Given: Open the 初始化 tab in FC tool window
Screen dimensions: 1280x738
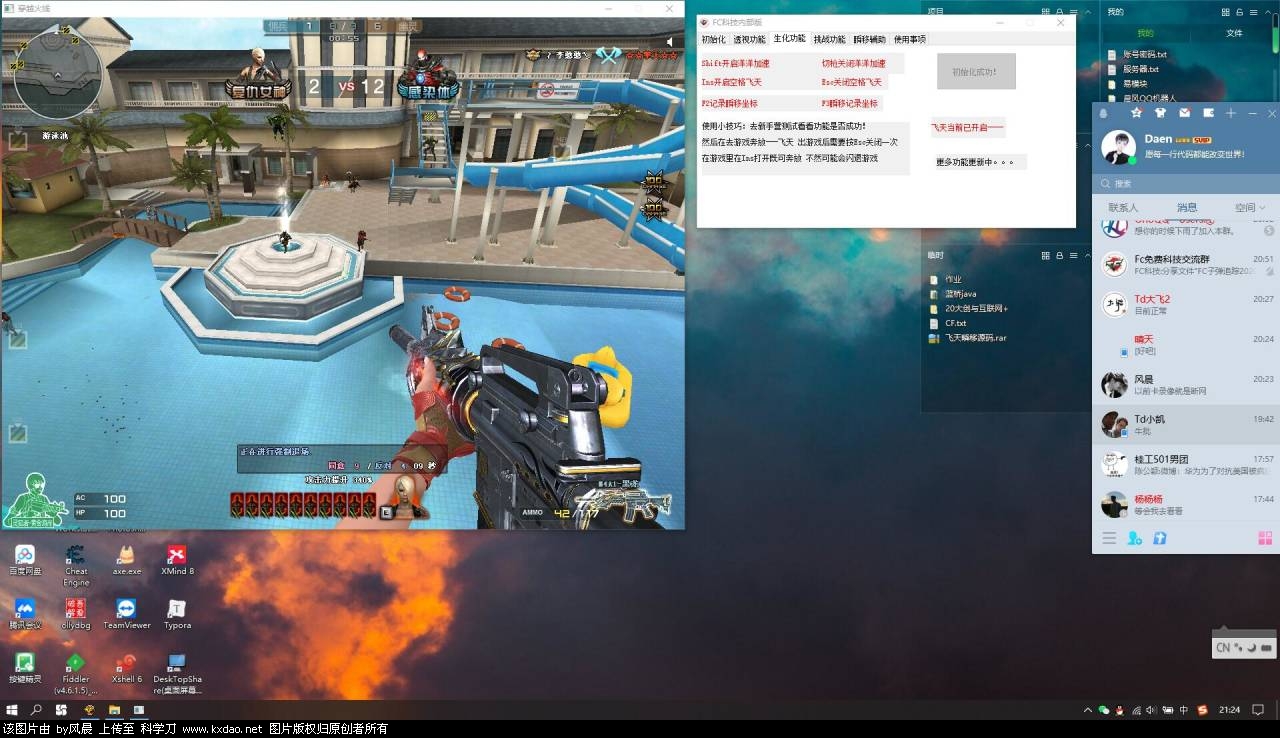Looking at the screenshot, I should 713,39.
